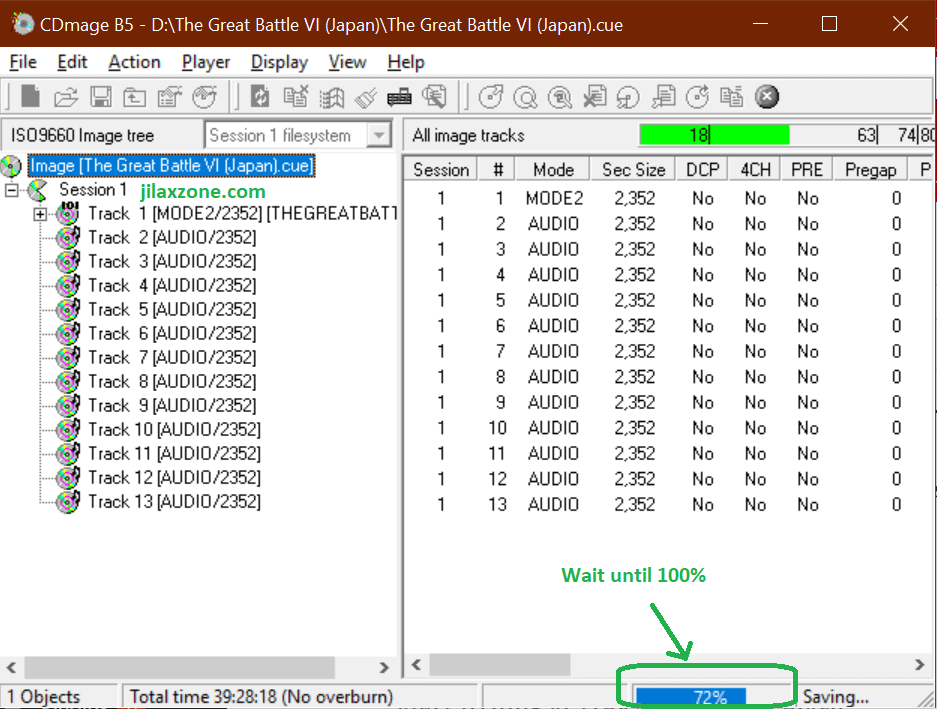Click the document with arrow toolbar icon
The height and width of the screenshot is (709, 937).
coord(663,96)
